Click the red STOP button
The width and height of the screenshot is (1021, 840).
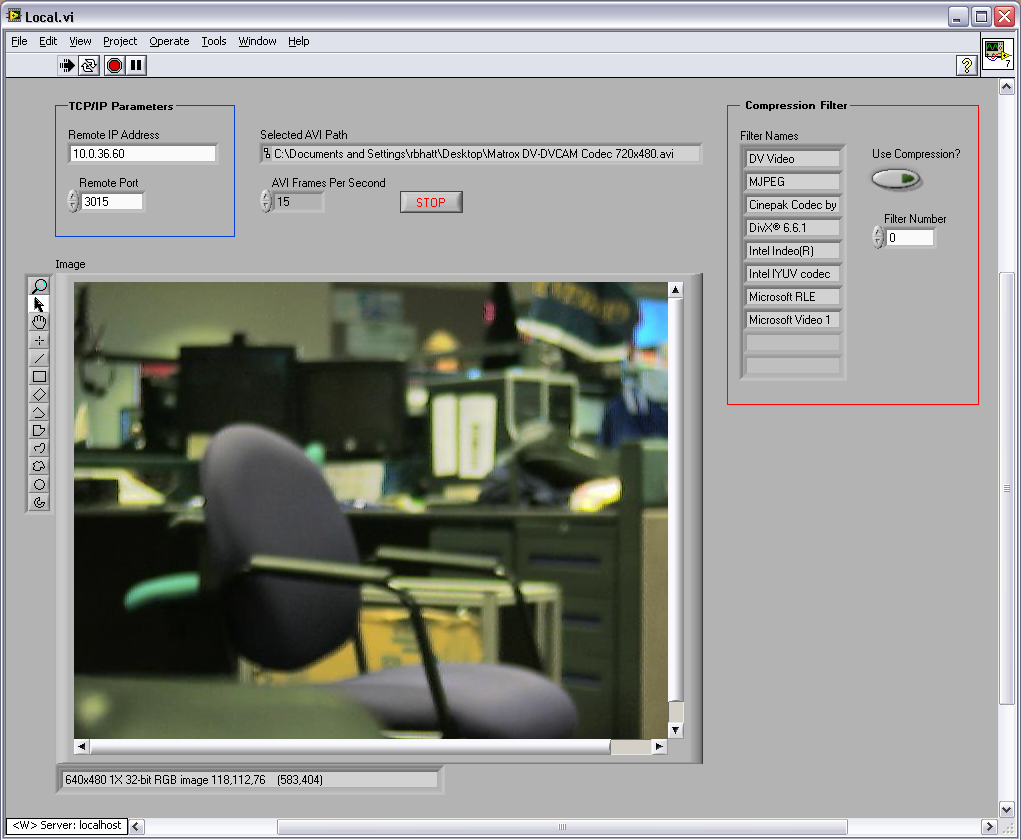pos(431,202)
